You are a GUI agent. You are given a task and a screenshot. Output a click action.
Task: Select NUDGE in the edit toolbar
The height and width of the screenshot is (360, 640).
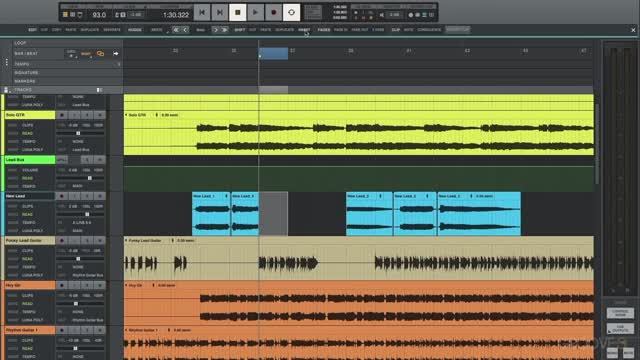point(135,30)
